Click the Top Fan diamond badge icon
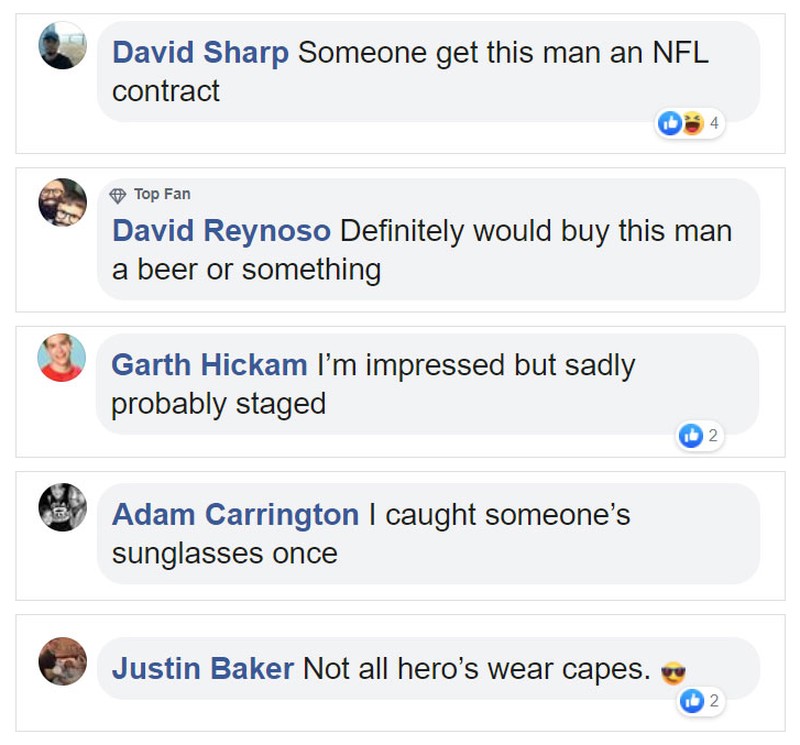 [118, 194]
